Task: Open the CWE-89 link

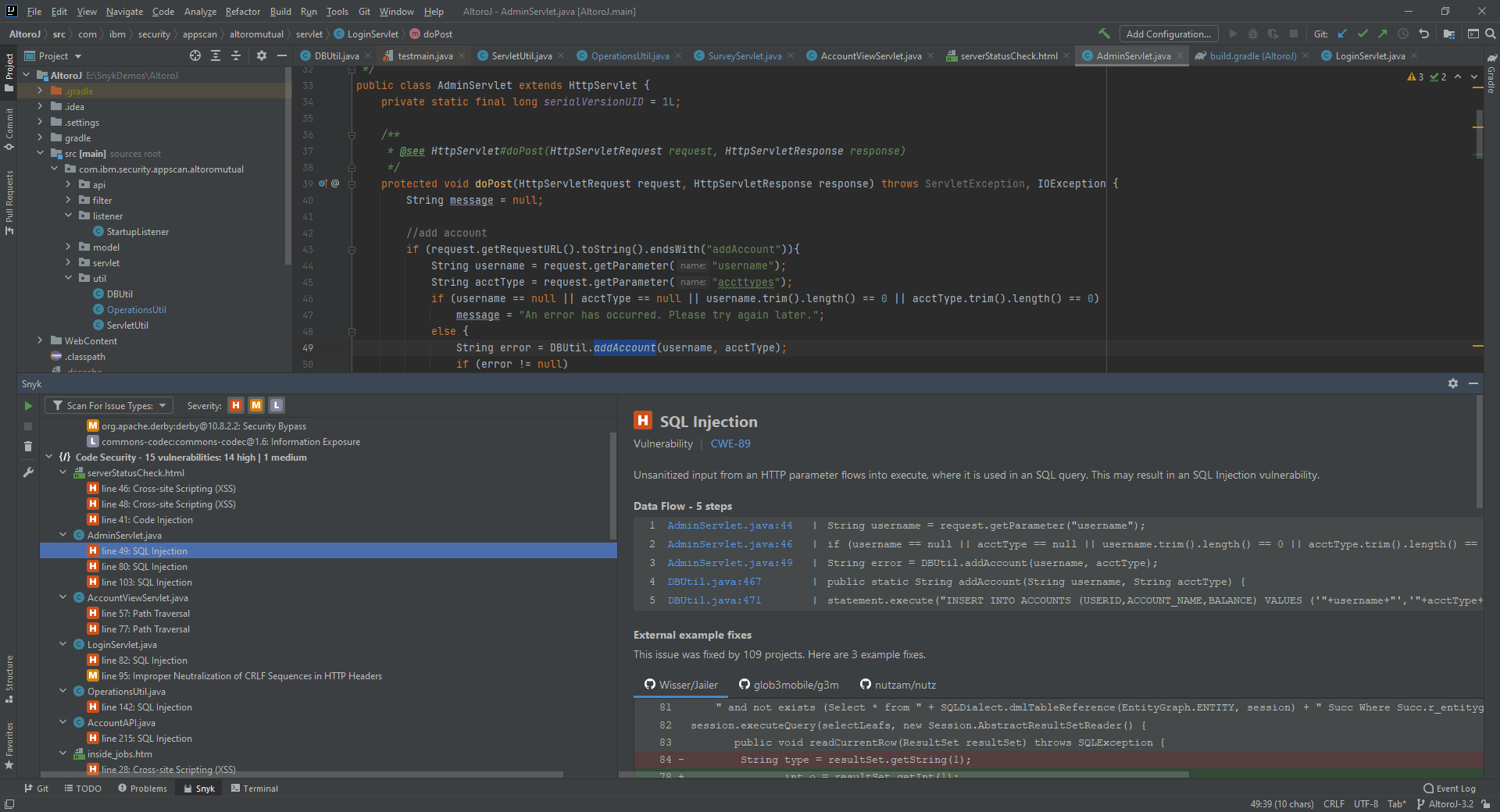Action: click(x=730, y=443)
